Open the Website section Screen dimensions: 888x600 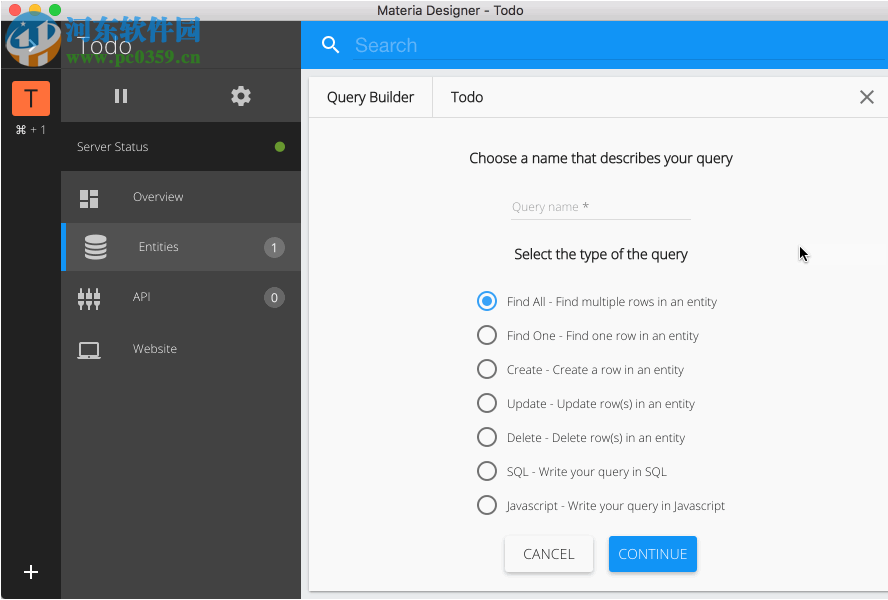181,349
